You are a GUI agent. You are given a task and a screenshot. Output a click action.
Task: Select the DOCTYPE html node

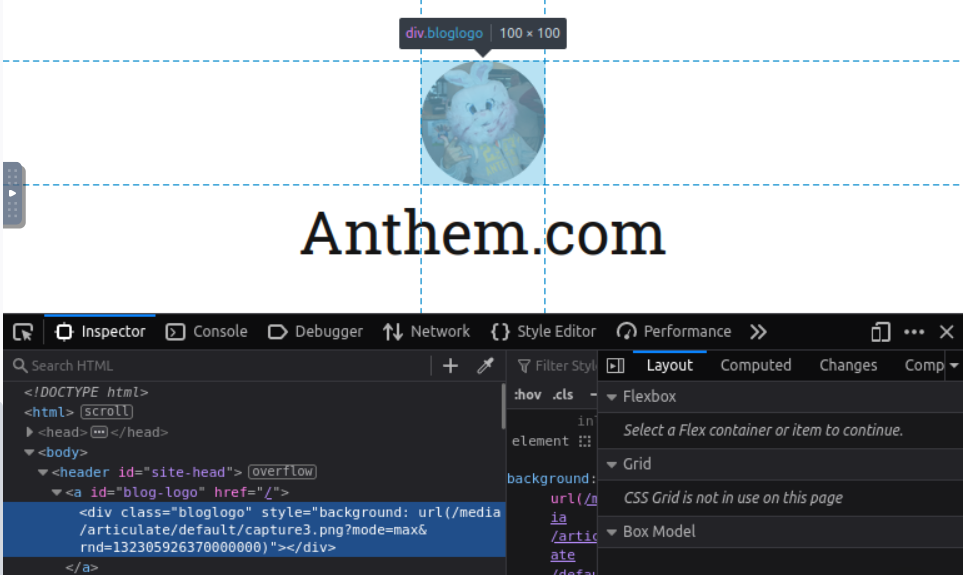click(86, 392)
